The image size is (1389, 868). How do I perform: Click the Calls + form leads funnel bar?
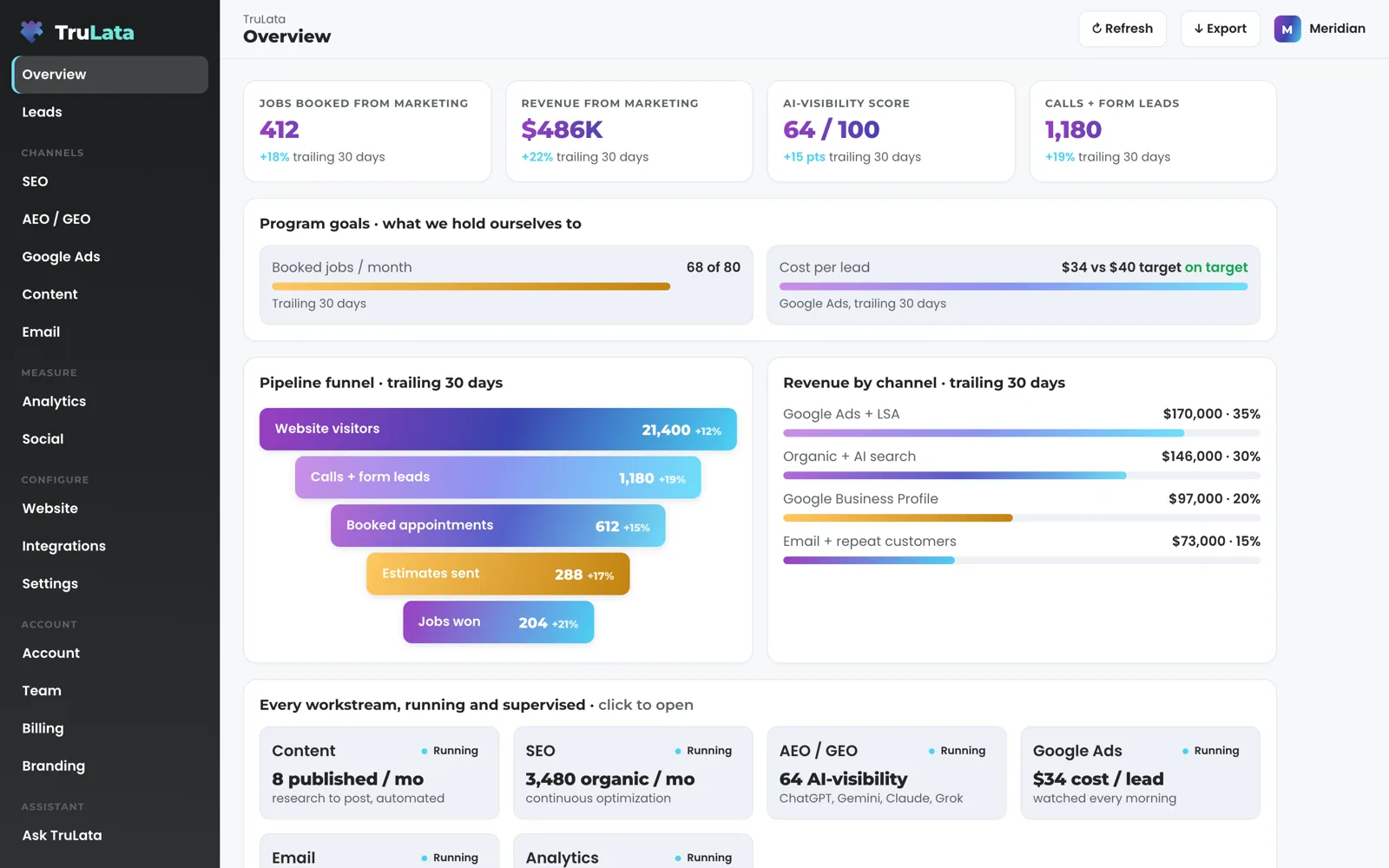click(x=498, y=477)
